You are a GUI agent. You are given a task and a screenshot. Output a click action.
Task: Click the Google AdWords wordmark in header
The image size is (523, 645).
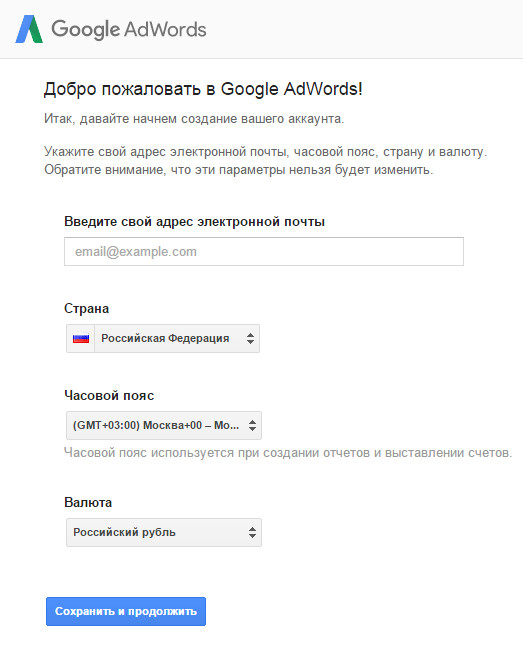pyautogui.click(x=129, y=30)
